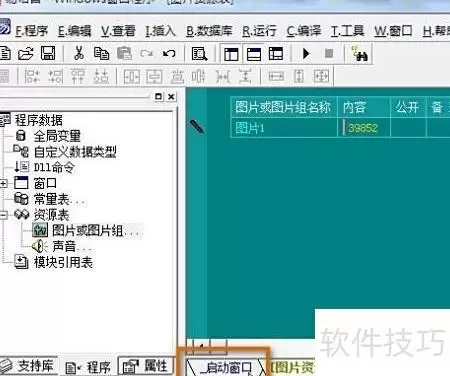Click the Cut scissors icon
Viewport: 450px width, 376px height.
(79, 53)
